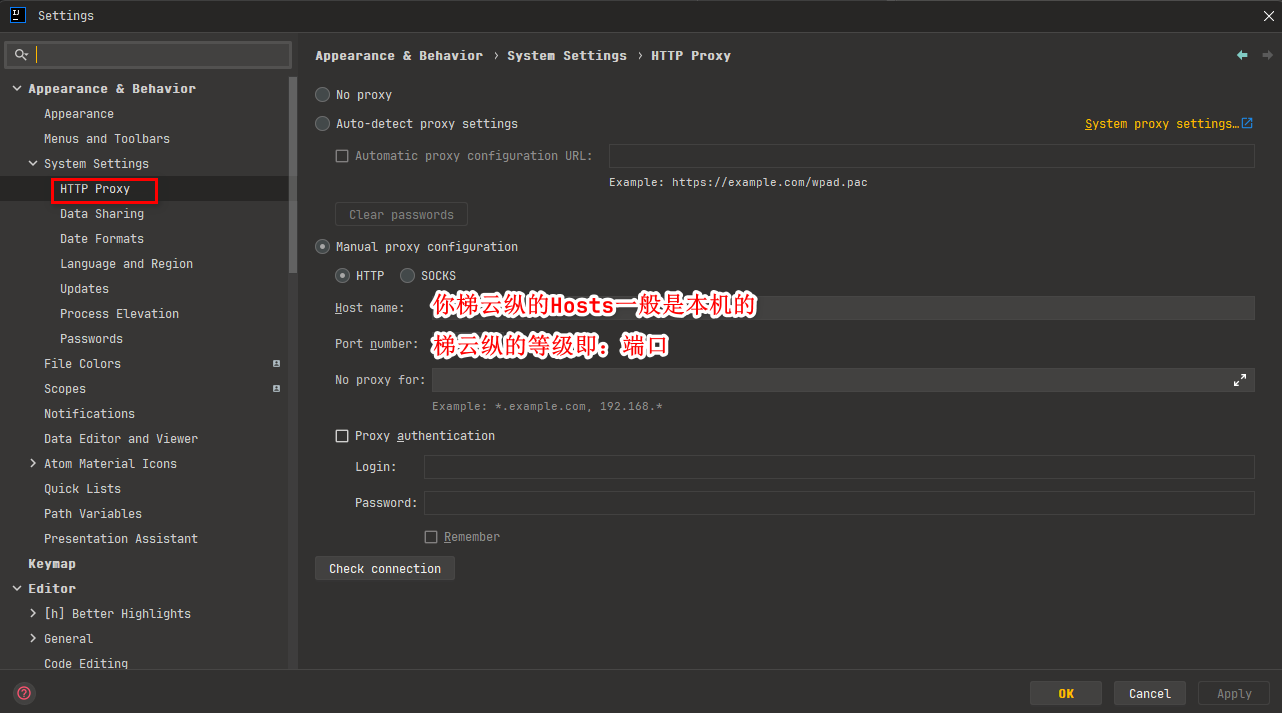Click the external link icon beside System proxy settings
1282x713 pixels.
(x=1247, y=124)
